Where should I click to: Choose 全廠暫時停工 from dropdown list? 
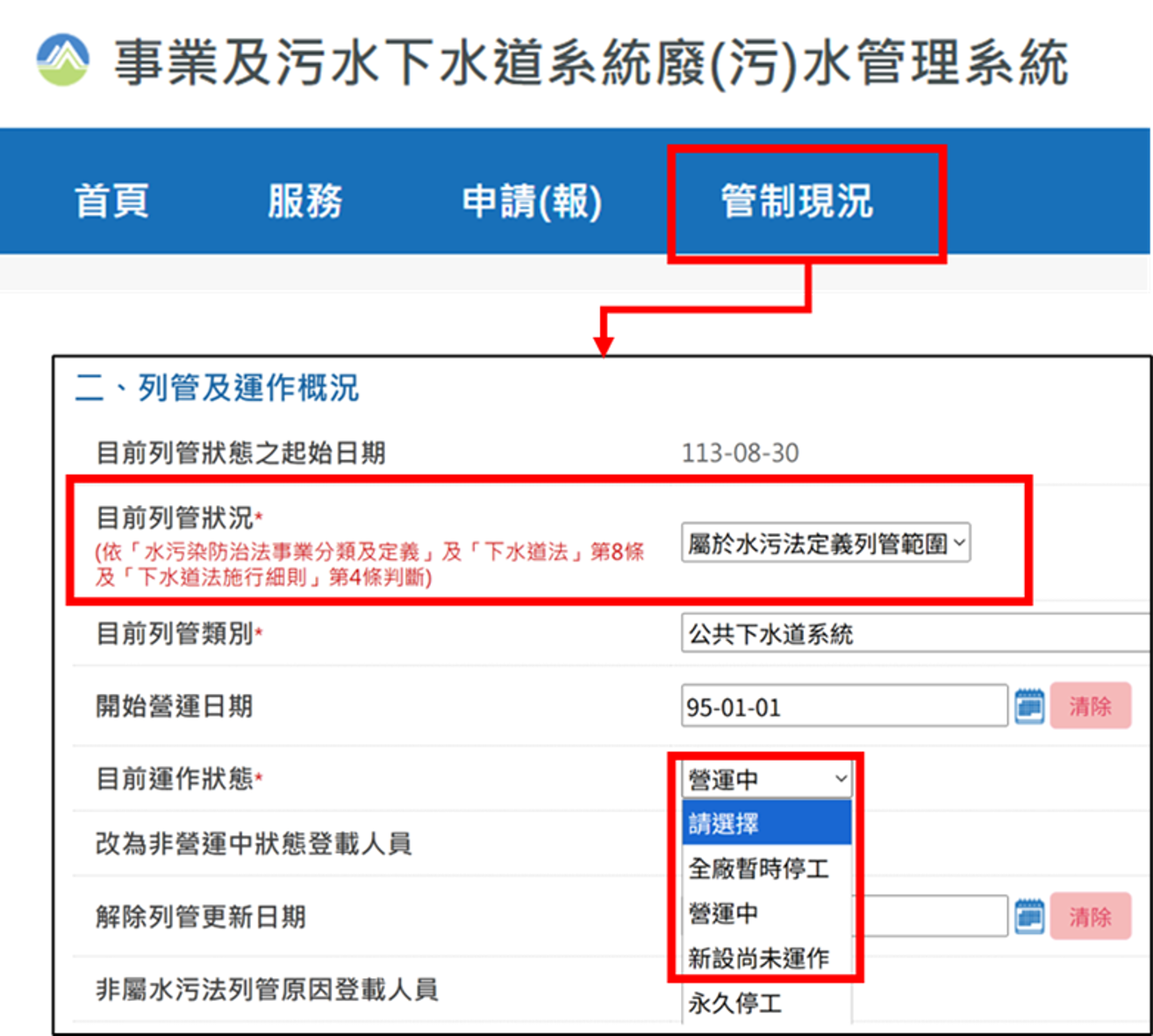click(767, 868)
